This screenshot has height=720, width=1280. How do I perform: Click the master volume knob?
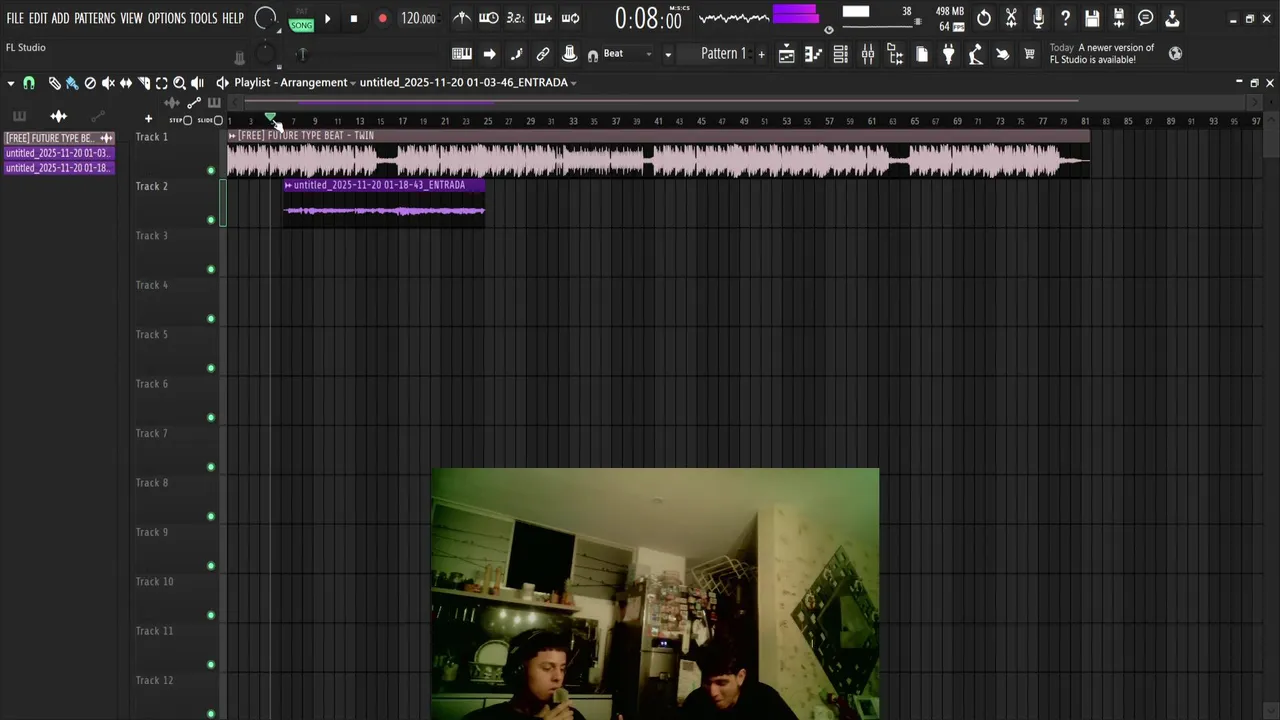coord(265,17)
